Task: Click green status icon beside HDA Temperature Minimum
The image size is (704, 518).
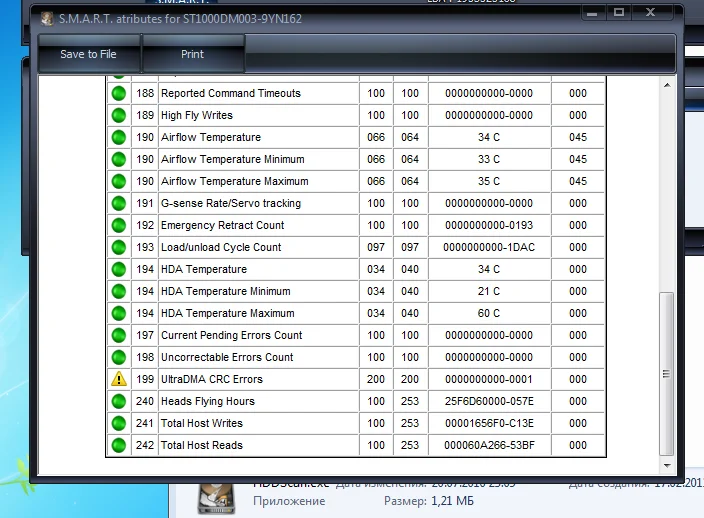Action: pyautogui.click(x=119, y=291)
